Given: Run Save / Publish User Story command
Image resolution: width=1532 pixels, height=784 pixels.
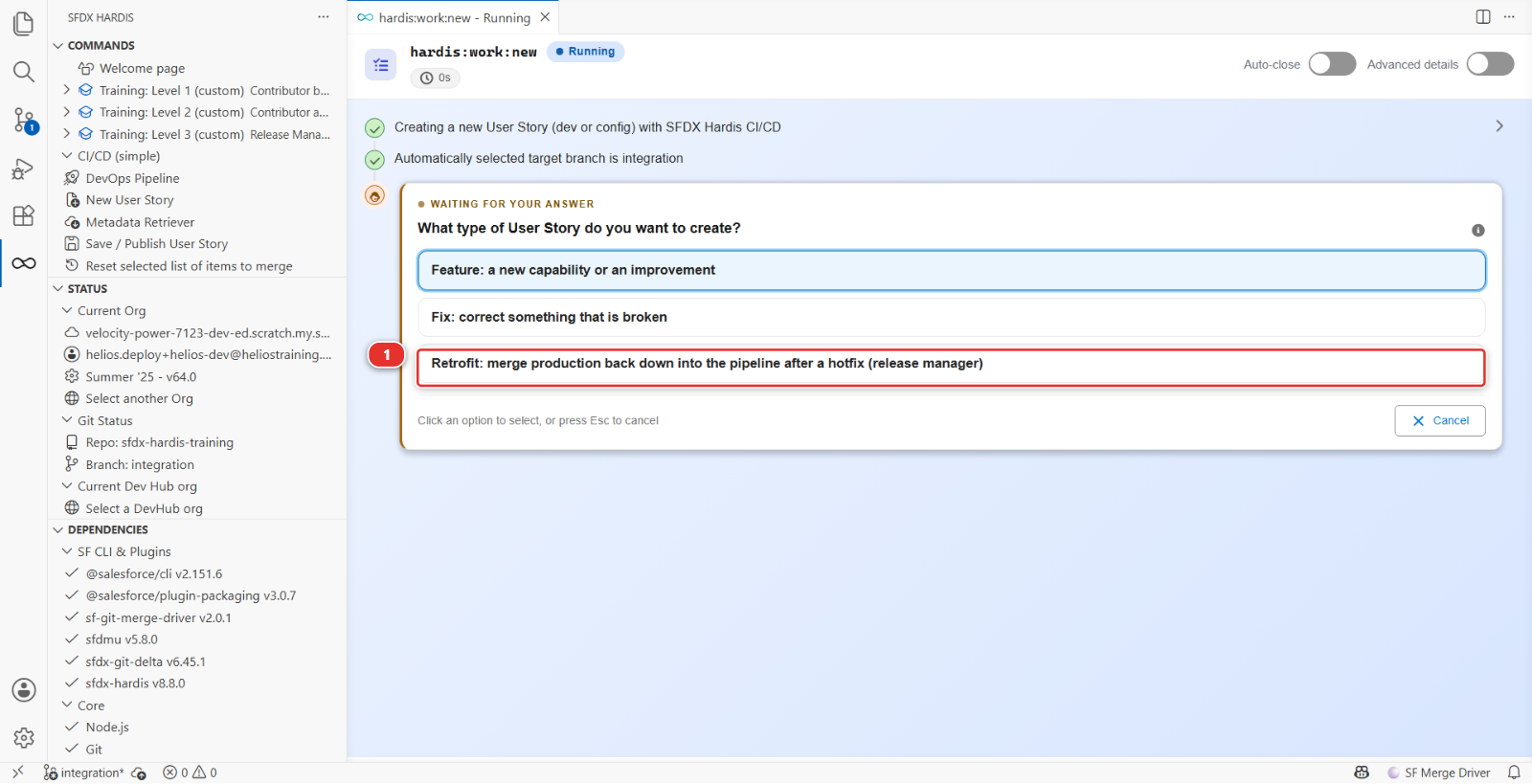Looking at the screenshot, I should [x=156, y=244].
